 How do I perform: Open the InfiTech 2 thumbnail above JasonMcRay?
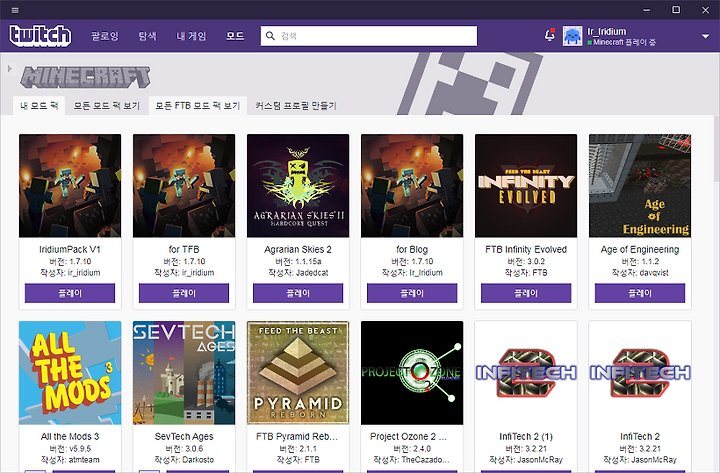pyautogui.click(x=640, y=372)
